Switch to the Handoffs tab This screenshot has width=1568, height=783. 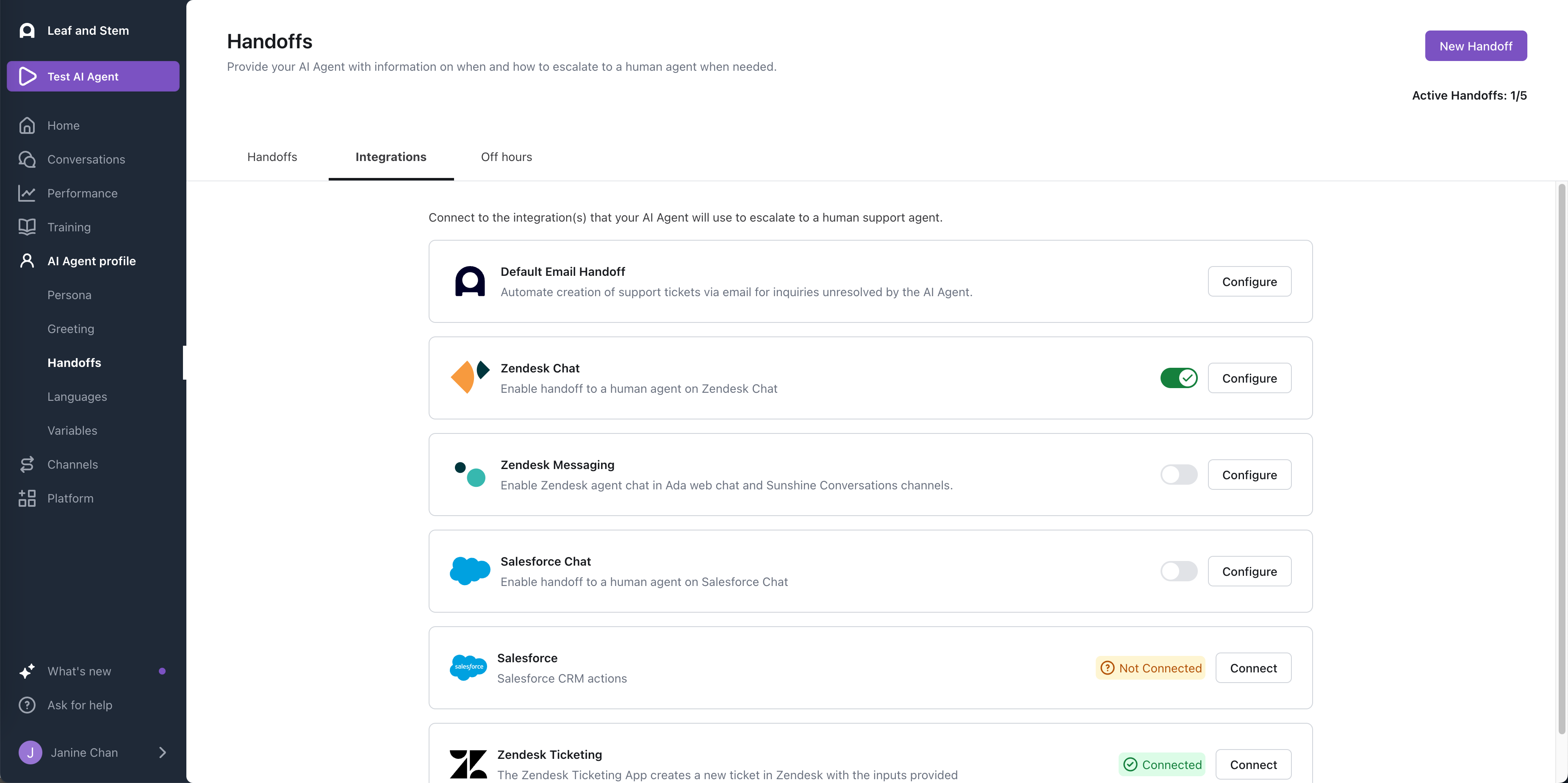coord(272,157)
